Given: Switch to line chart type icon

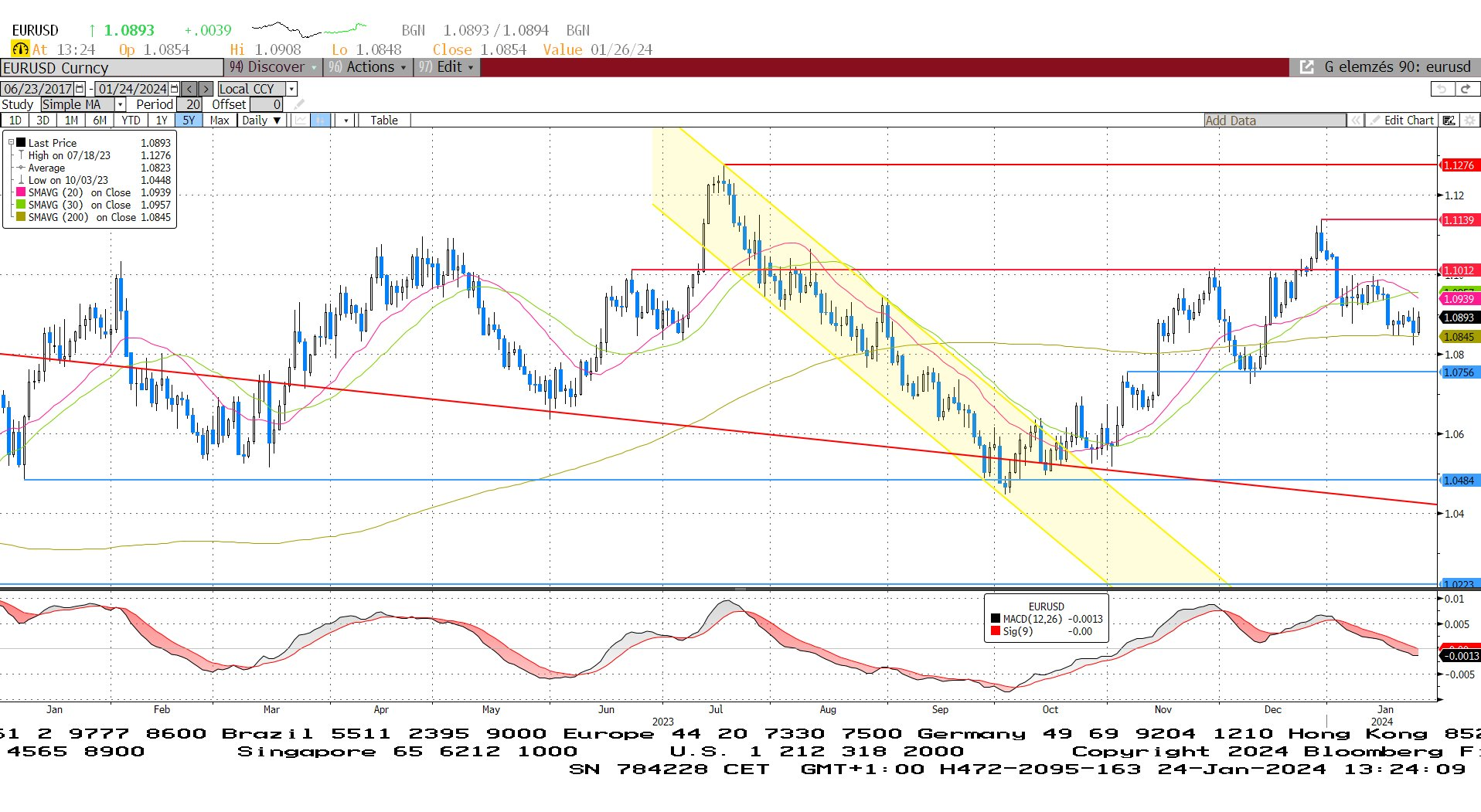Looking at the screenshot, I should click(x=300, y=121).
